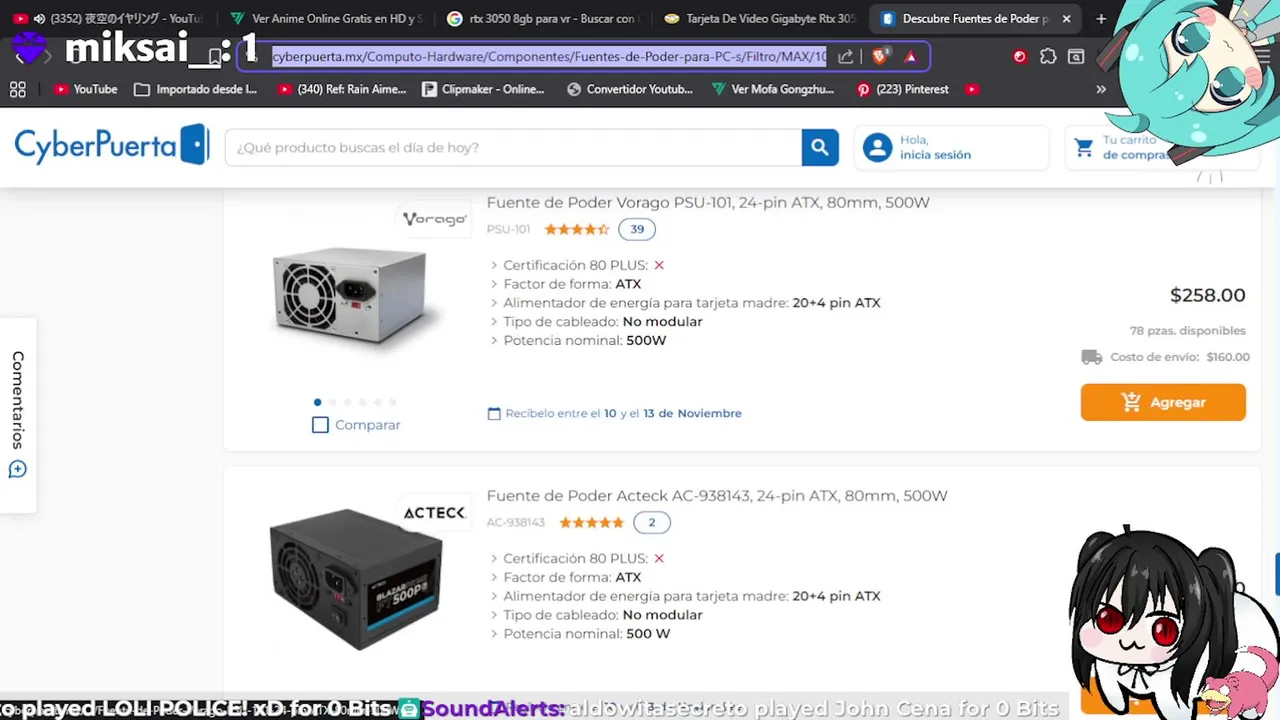Open the extensions puzzle icon
Screen dimensions: 1280x720
click(1048, 57)
